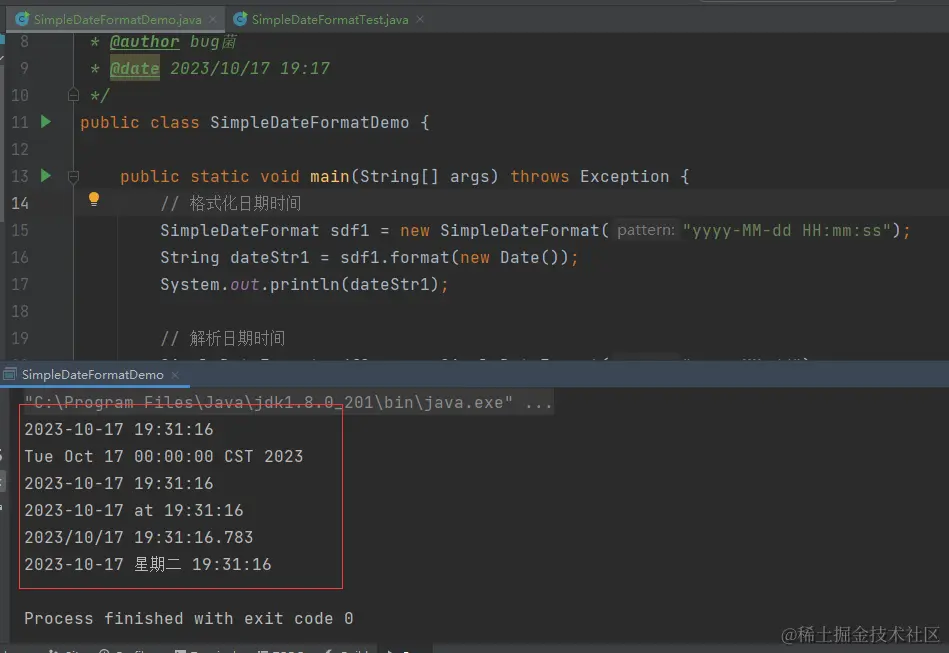Switch to SimpleDateFormatDemo.java editor tab
This screenshot has width=949, height=653.
[x=117, y=19]
